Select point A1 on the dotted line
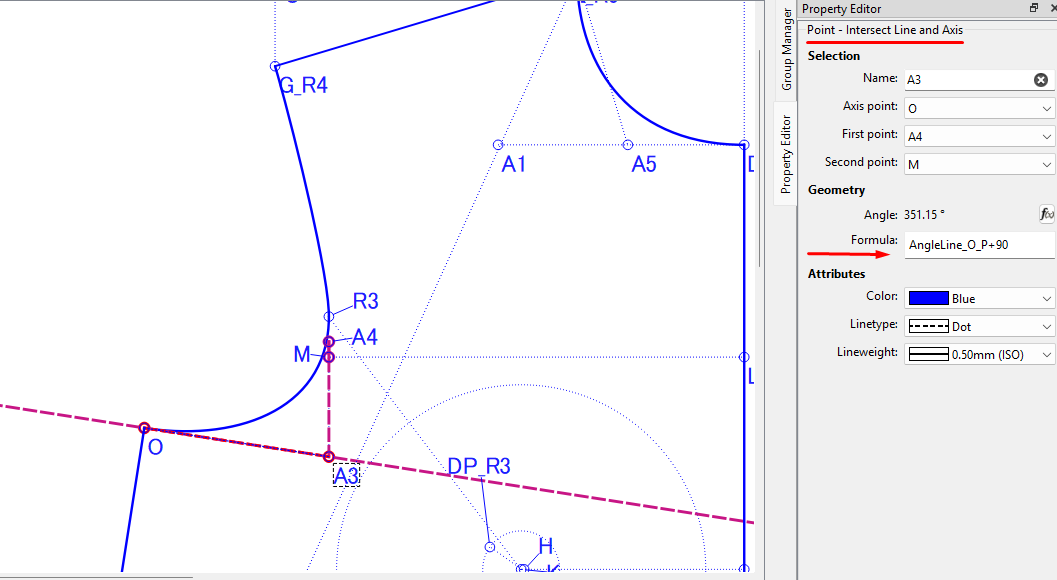Screen dimensions: 1057x580 click(x=498, y=145)
